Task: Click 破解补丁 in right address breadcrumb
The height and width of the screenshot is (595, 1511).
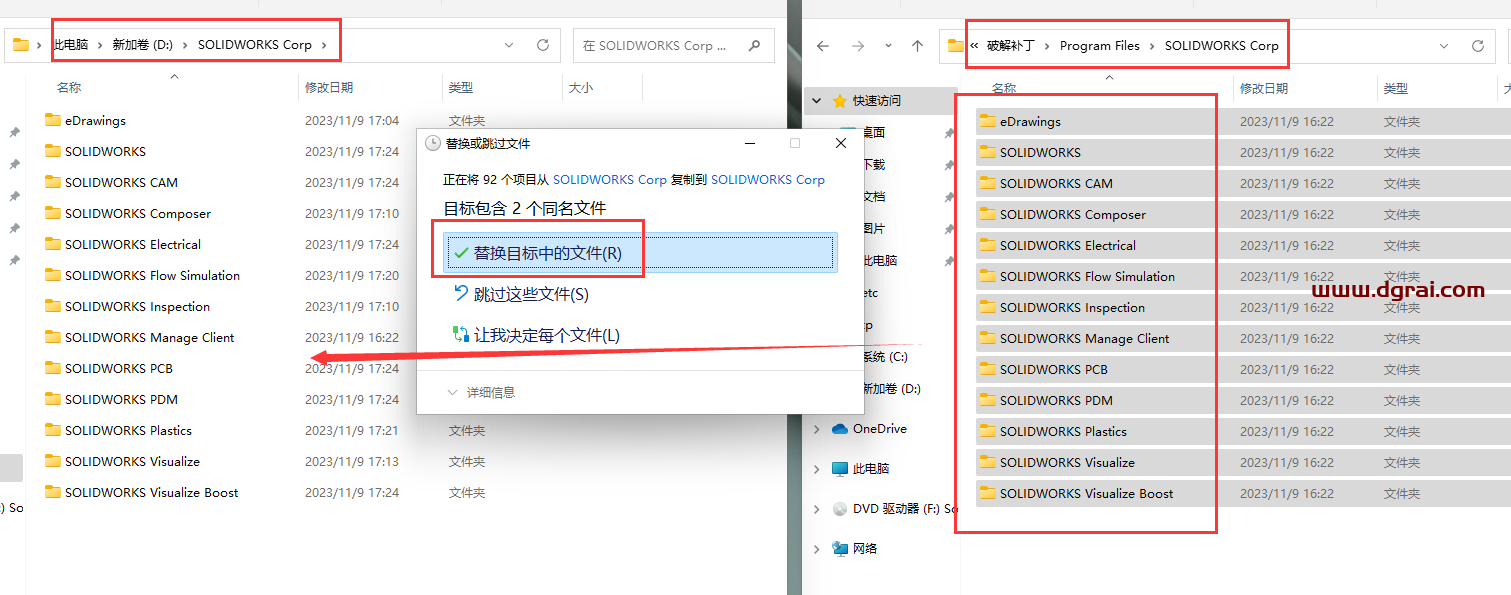Action: coord(1010,46)
